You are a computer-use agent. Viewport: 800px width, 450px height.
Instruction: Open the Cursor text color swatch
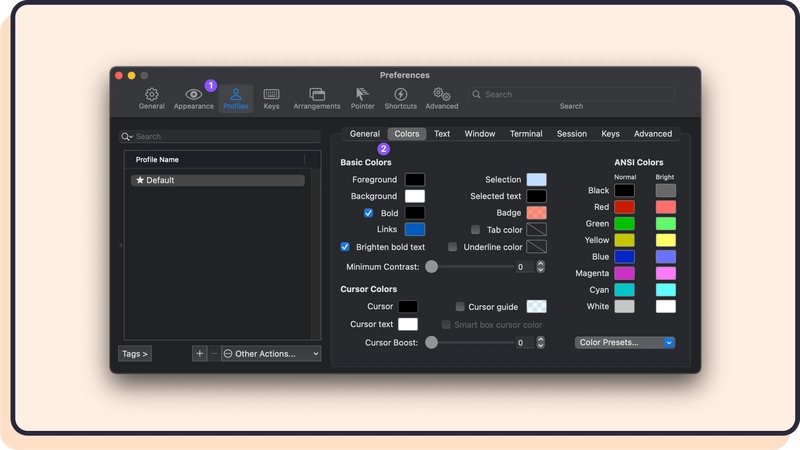pyautogui.click(x=408, y=324)
